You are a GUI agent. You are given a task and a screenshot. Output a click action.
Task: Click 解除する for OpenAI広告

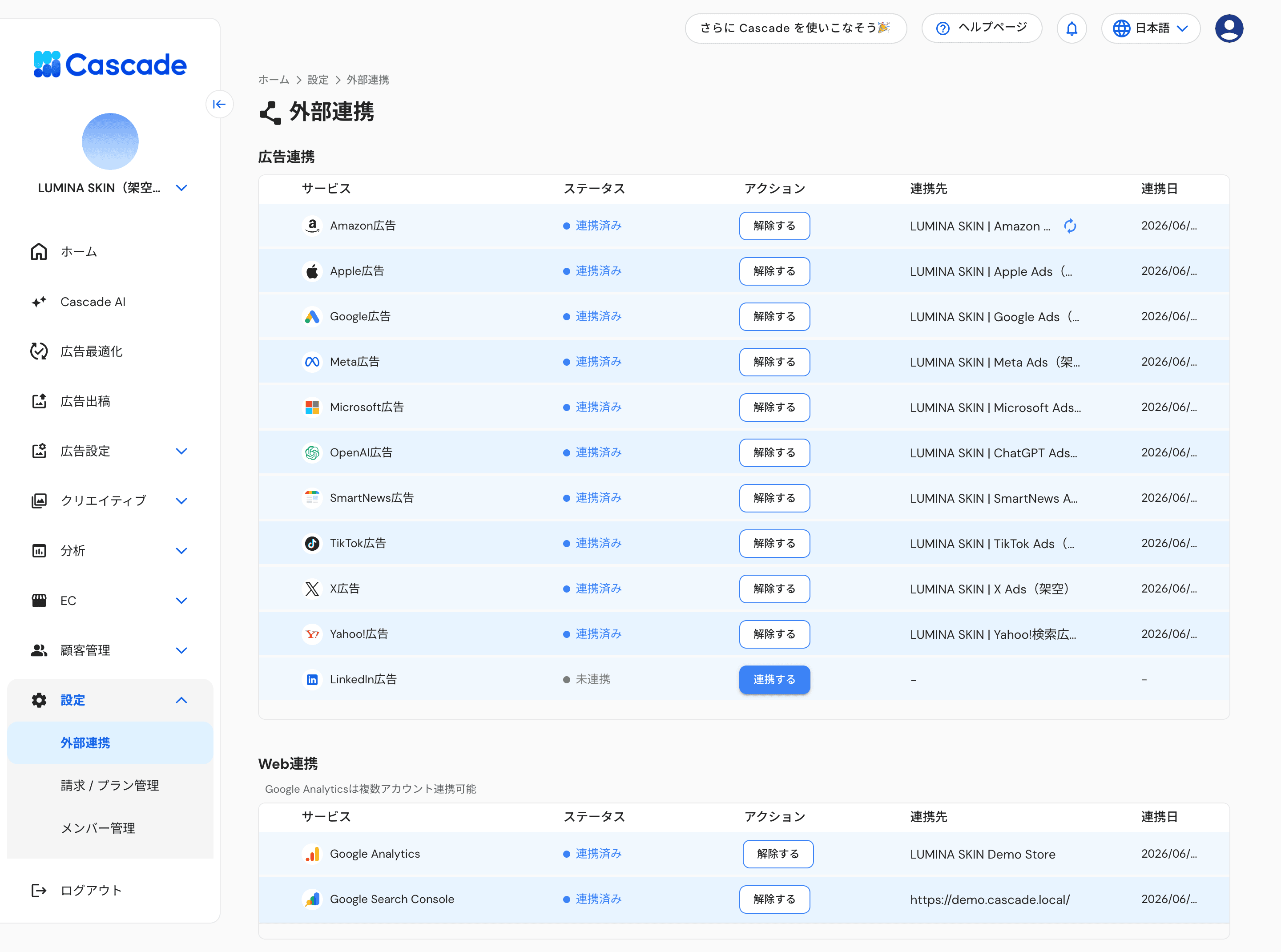coord(774,453)
